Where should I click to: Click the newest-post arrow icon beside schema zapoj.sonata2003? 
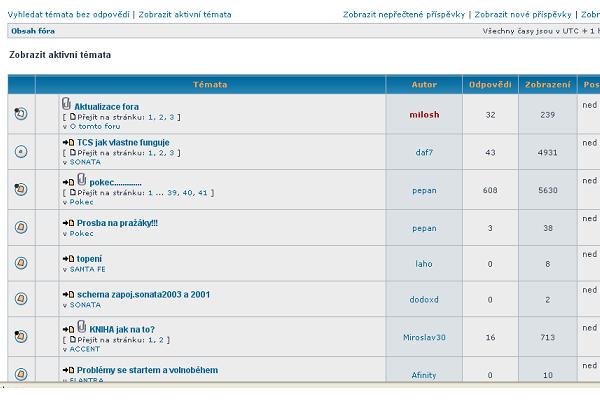pos(68,294)
